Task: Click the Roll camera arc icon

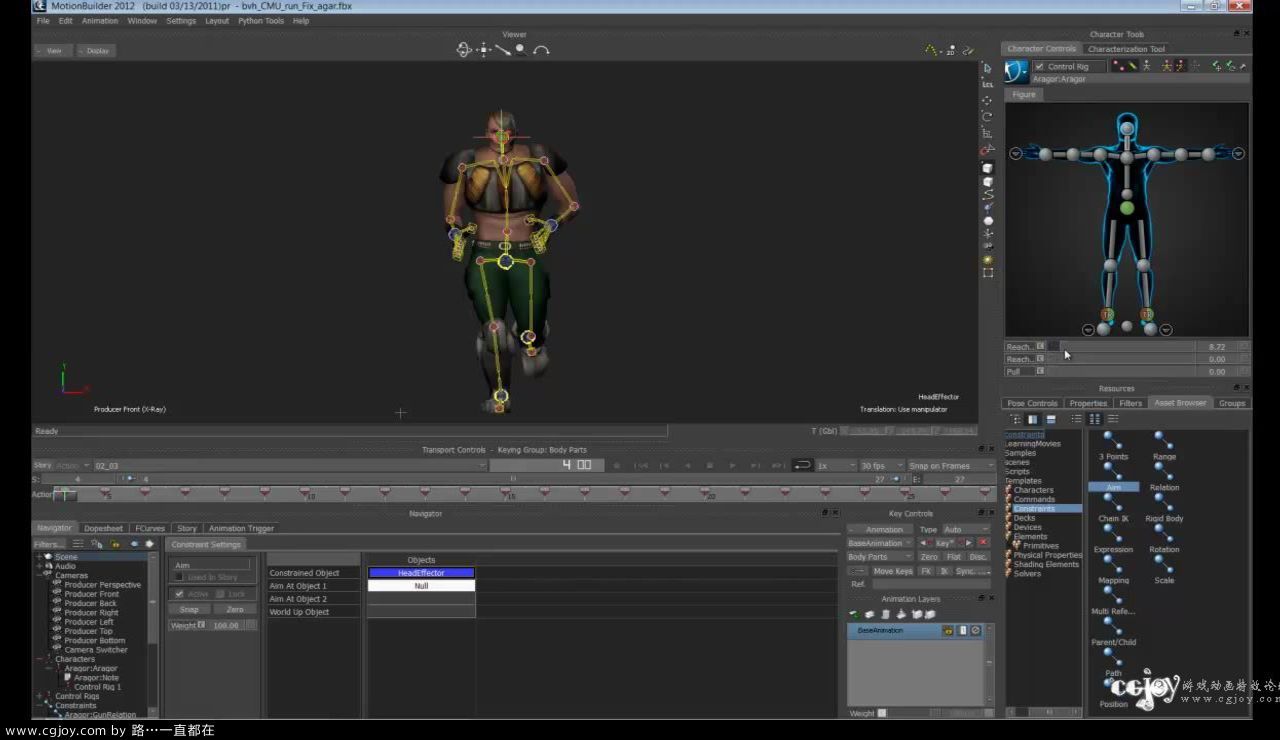Action: point(541,49)
